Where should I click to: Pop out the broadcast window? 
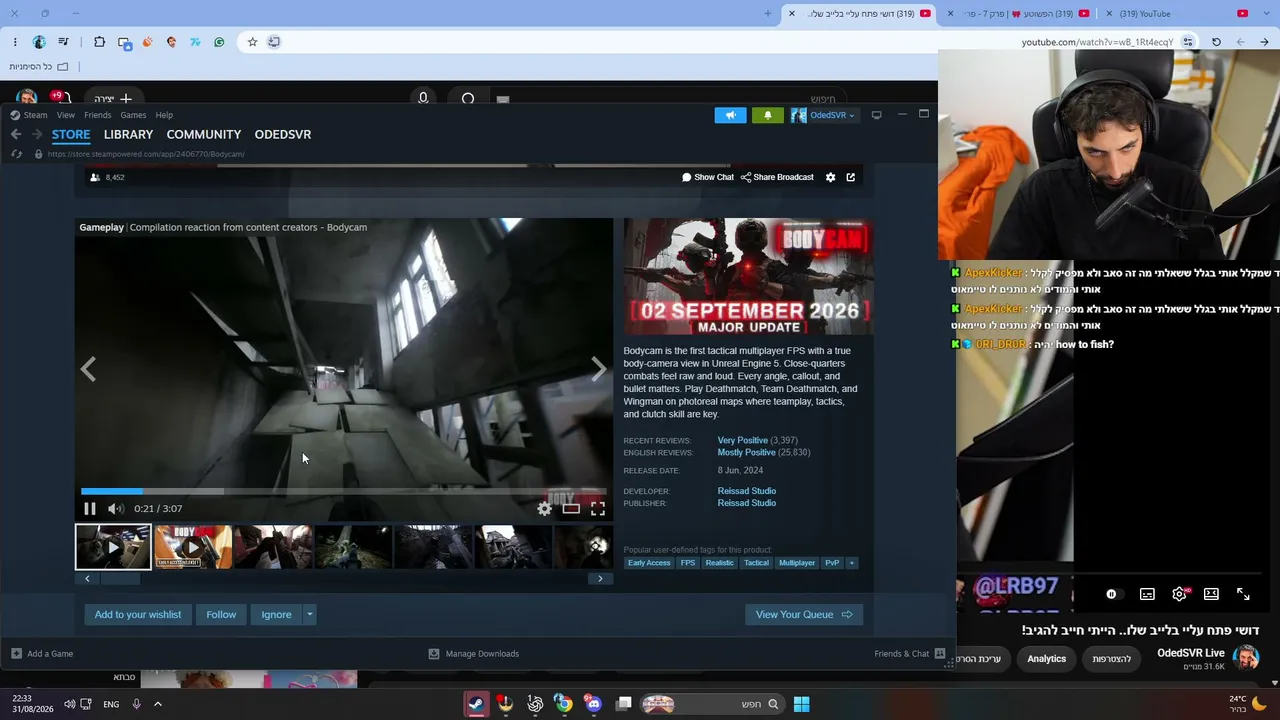(851, 177)
